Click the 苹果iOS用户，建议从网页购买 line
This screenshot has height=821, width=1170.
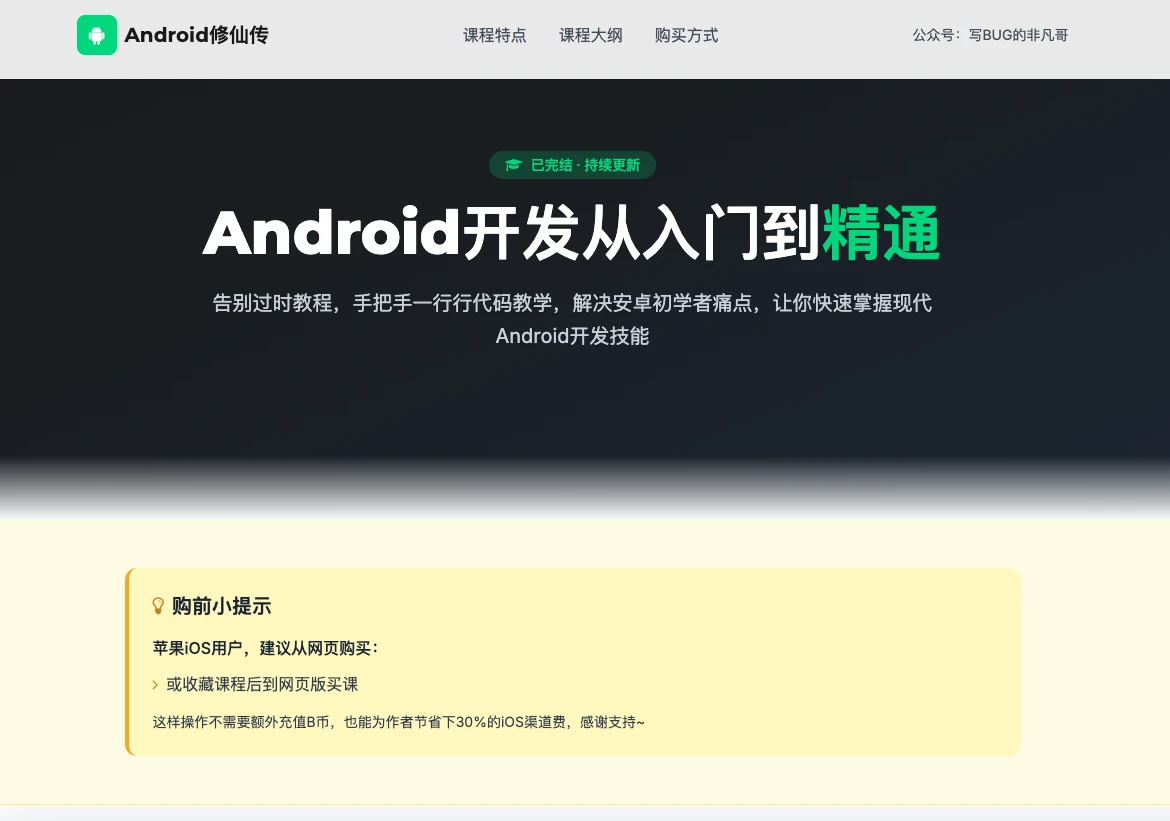click(266, 648)
